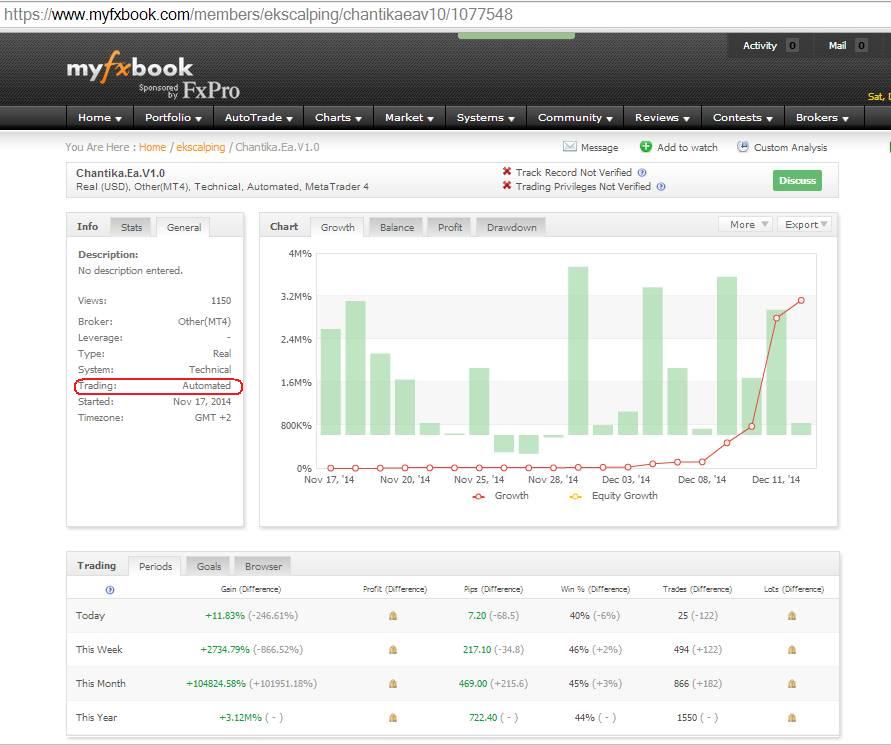This screenshot has width=891, height=745.
Task: Click the green Discuss button
Action: point(797,181)
